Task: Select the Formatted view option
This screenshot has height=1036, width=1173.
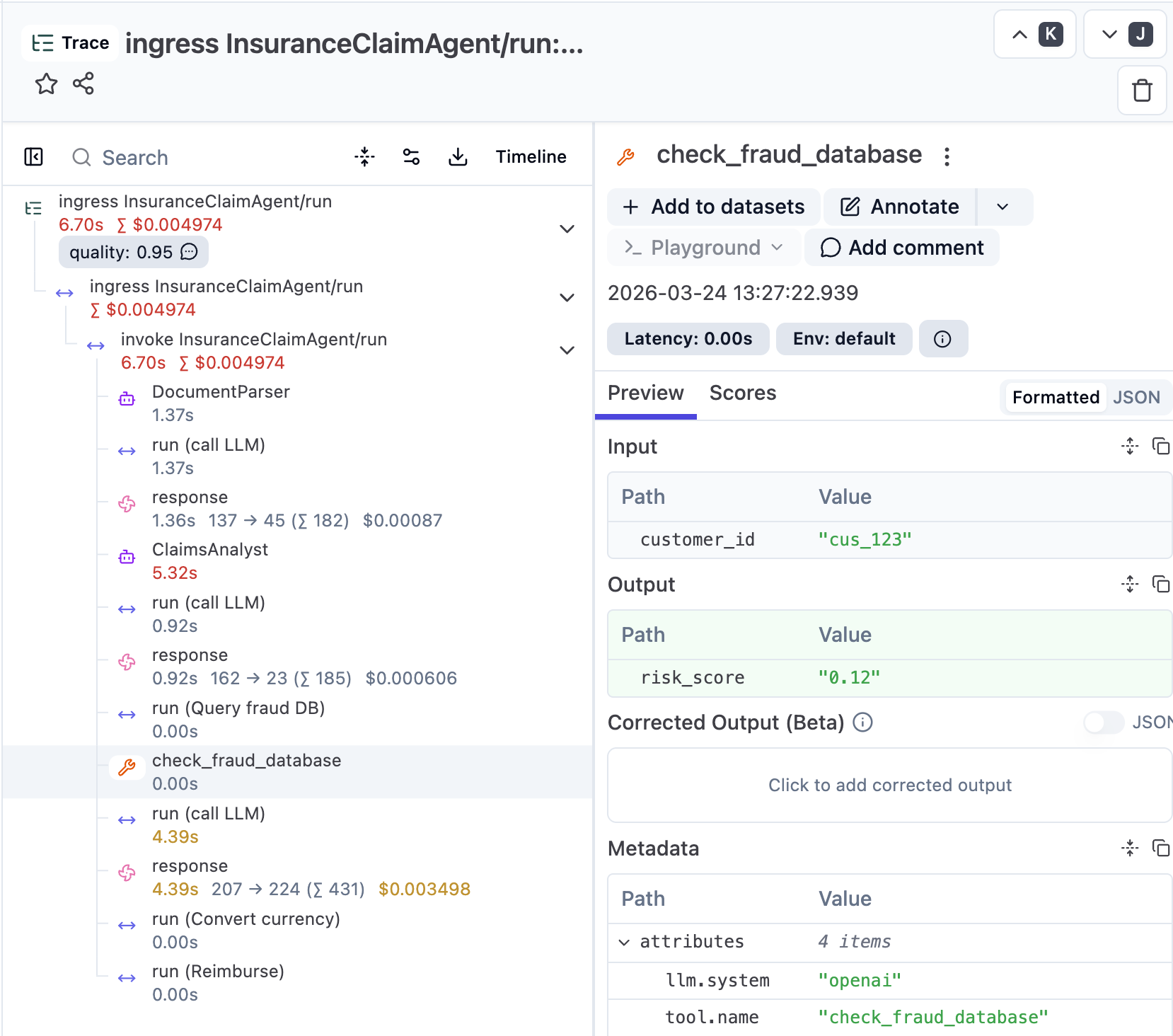Action: [x=1055, y=398]
